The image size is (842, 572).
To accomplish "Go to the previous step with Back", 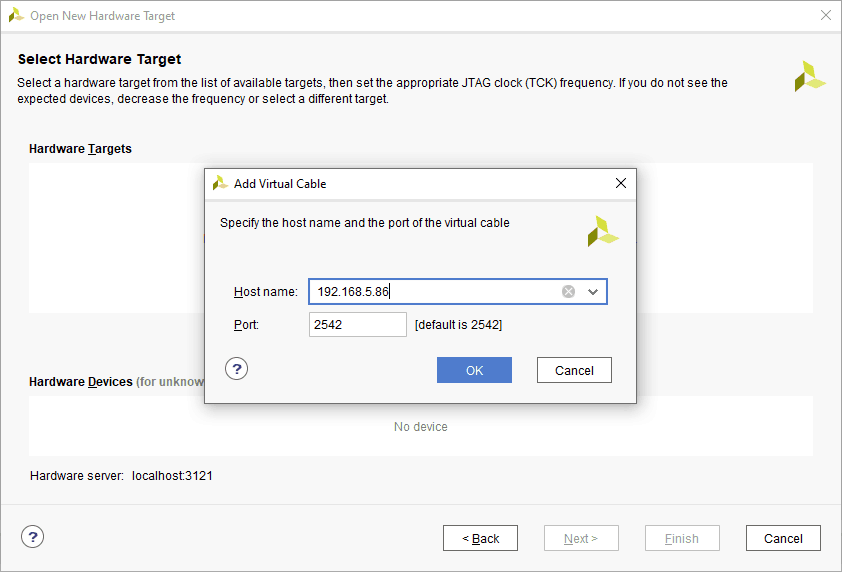I will (x=480, y=538).
